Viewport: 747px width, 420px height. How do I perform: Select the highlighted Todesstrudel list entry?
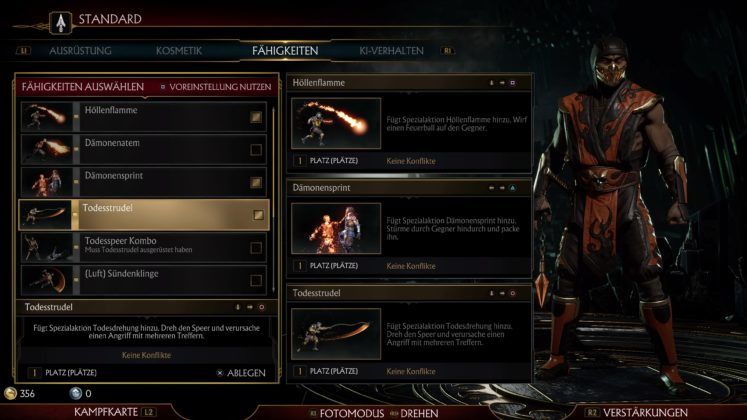[x=144, y=215]
